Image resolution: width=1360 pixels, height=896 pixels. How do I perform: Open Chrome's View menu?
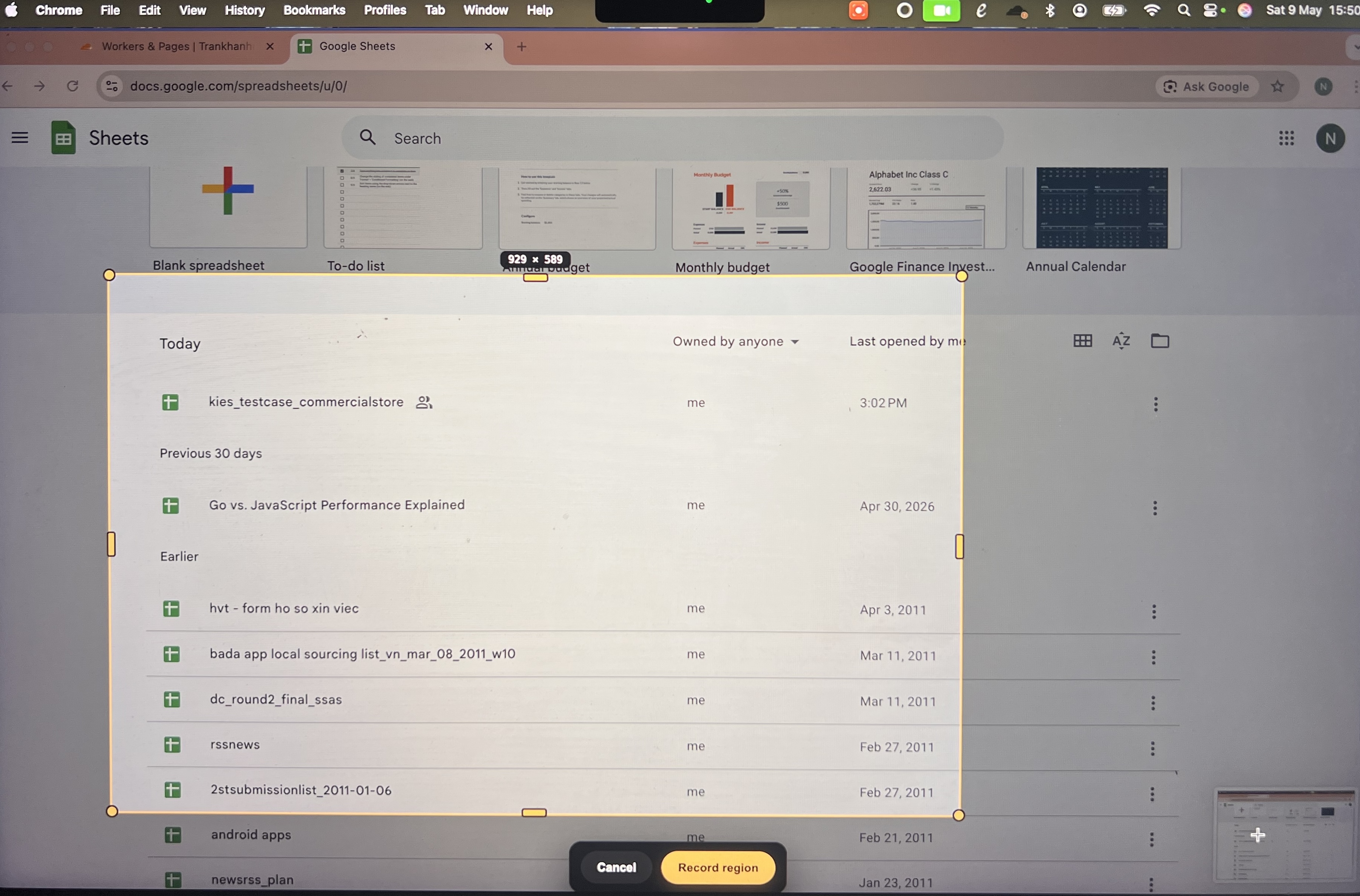pyautogui.click(x=192, y=10)
